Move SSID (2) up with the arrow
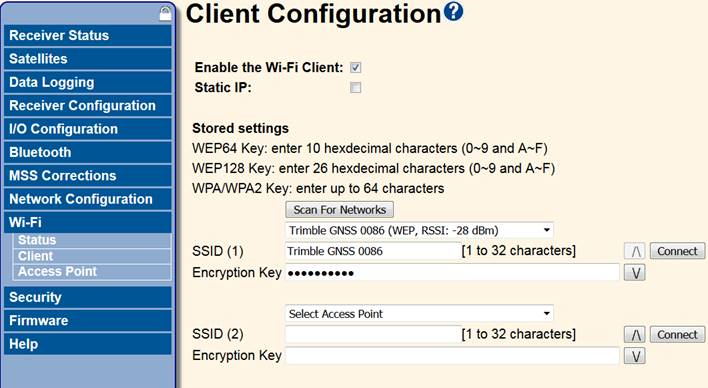This screenshot has width=708, height=388. pos(634,334)
